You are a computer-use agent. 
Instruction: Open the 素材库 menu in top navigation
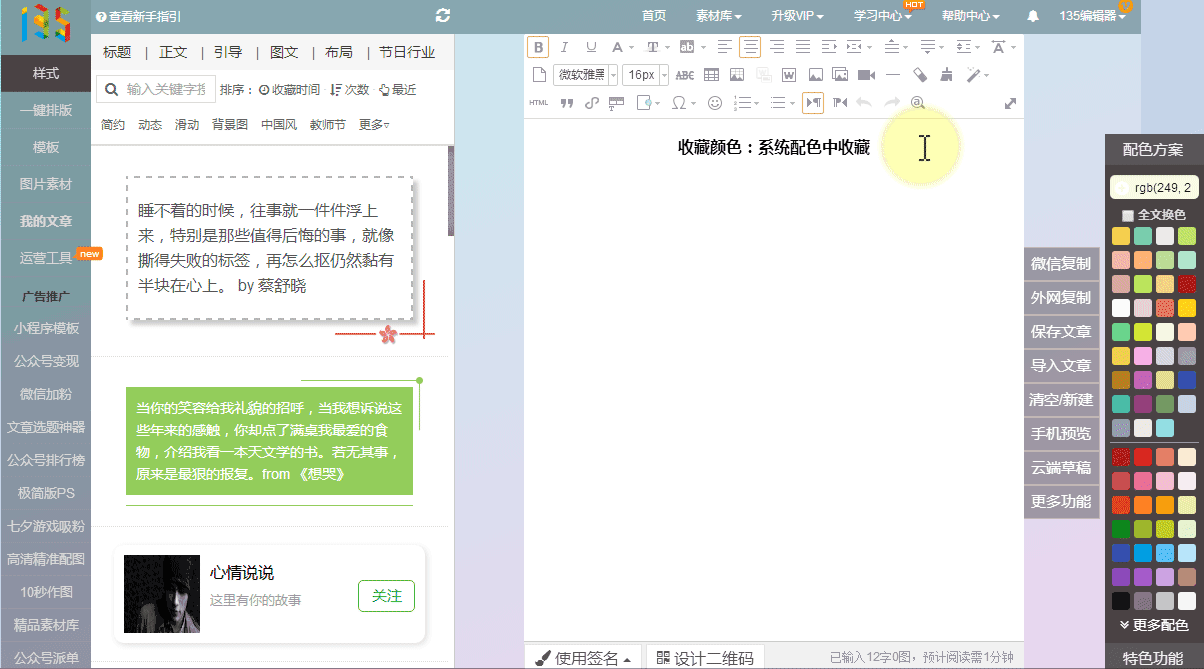point(719,16)
